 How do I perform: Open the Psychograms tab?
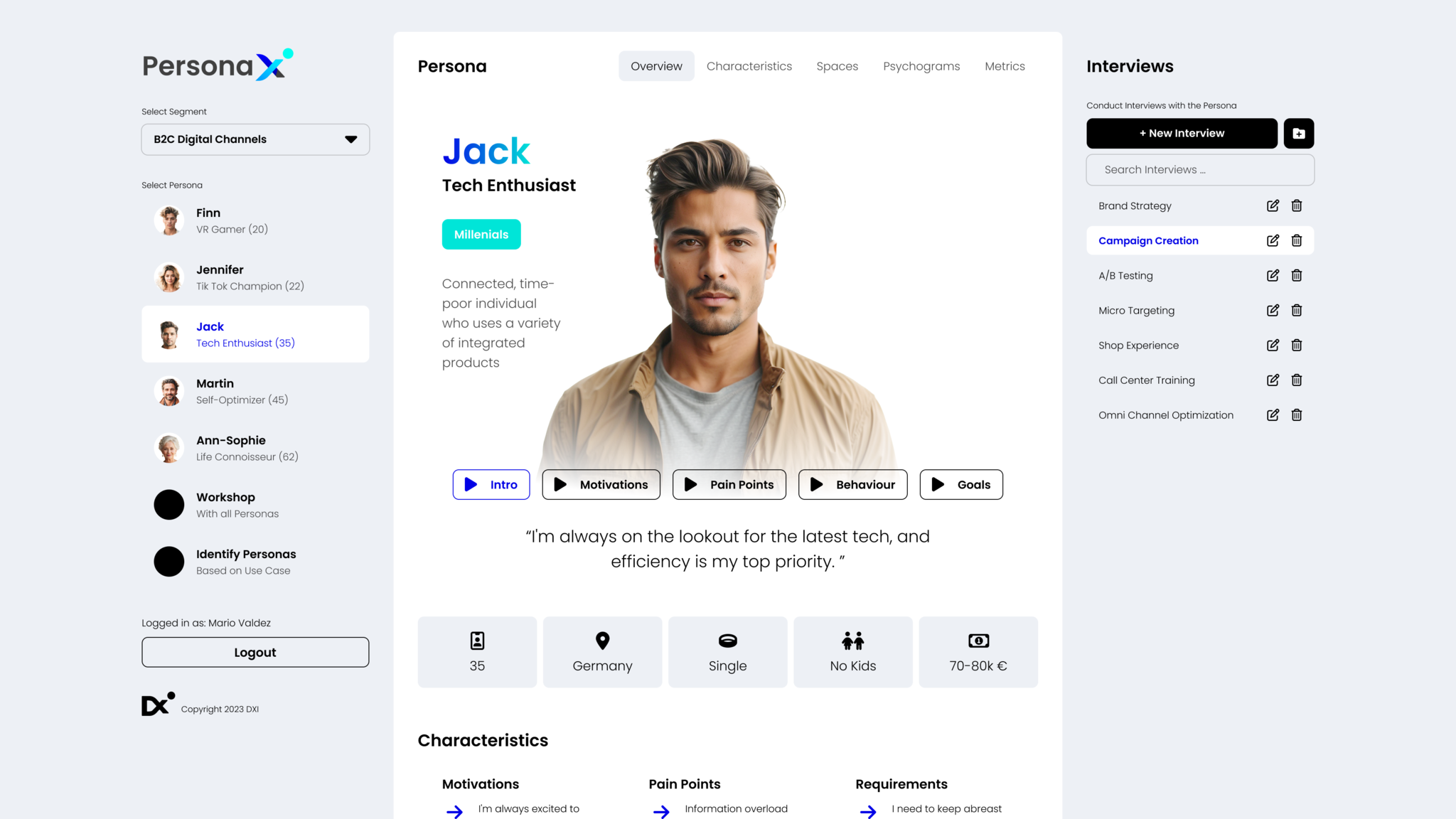(x=921, y=66)
